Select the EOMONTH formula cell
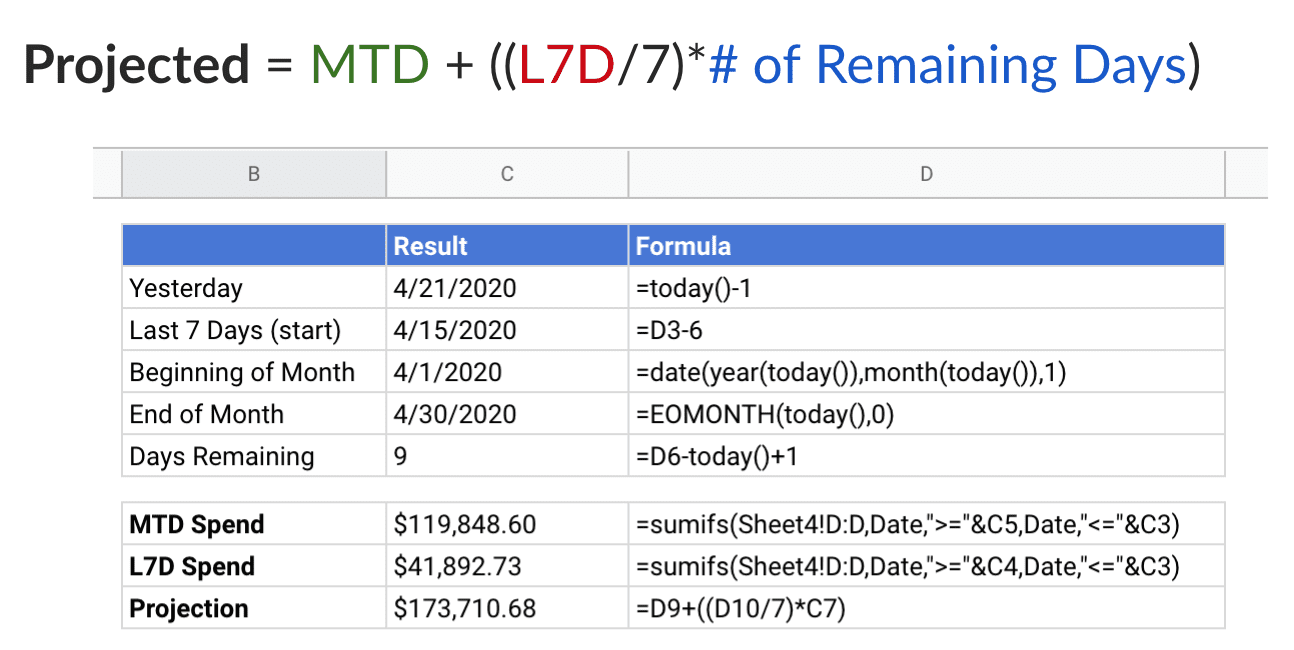Viewport: 1294px width, 650px height. click(926, 414)
